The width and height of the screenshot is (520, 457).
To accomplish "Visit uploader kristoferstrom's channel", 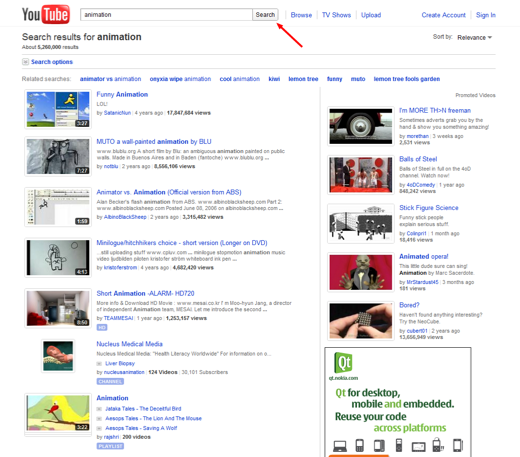I will click(x=120, y=268).
